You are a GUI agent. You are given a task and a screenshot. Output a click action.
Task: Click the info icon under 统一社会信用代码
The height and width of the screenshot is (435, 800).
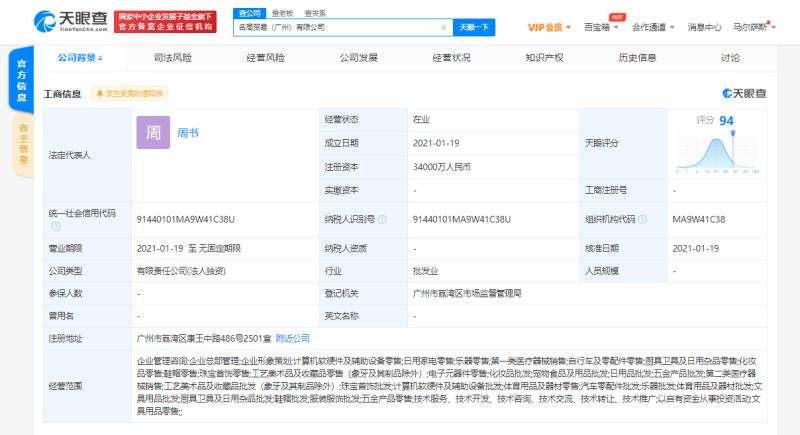coord(56,225)
